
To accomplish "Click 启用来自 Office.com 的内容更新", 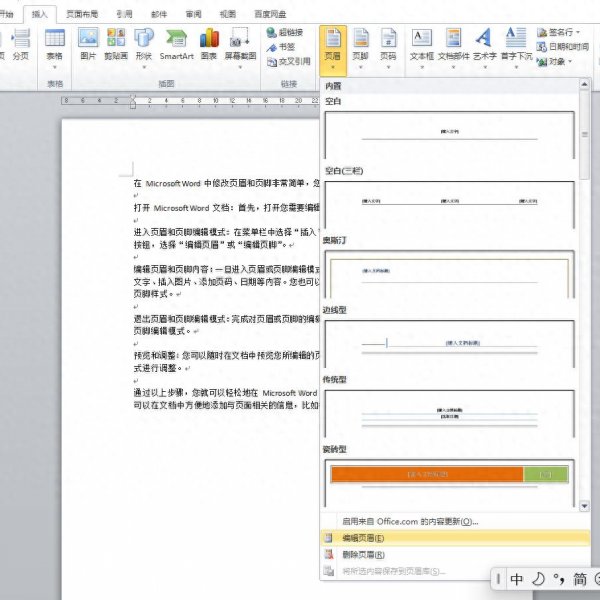I will [x=410, y=521].
